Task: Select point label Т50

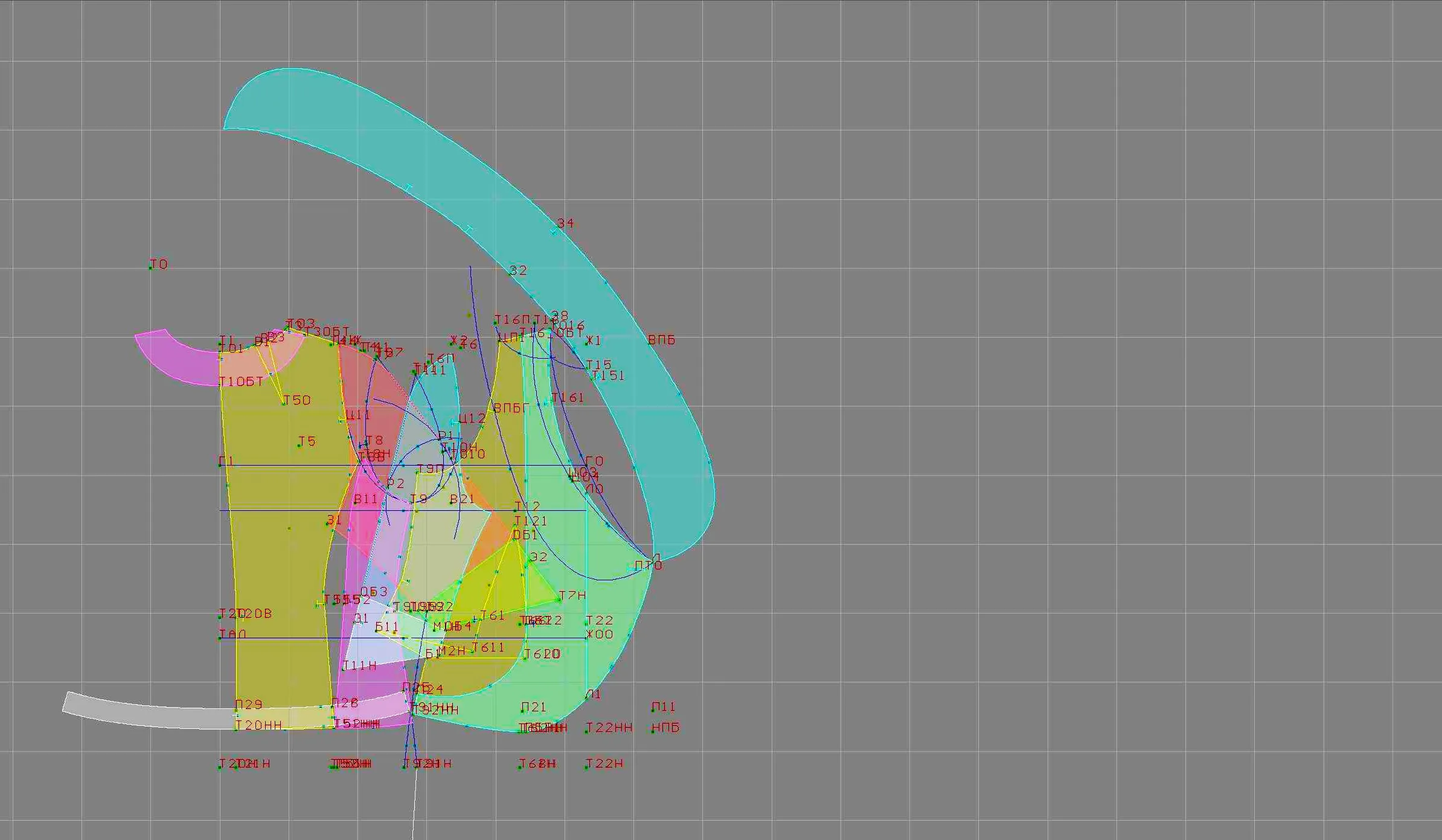Action: point(297,400)
